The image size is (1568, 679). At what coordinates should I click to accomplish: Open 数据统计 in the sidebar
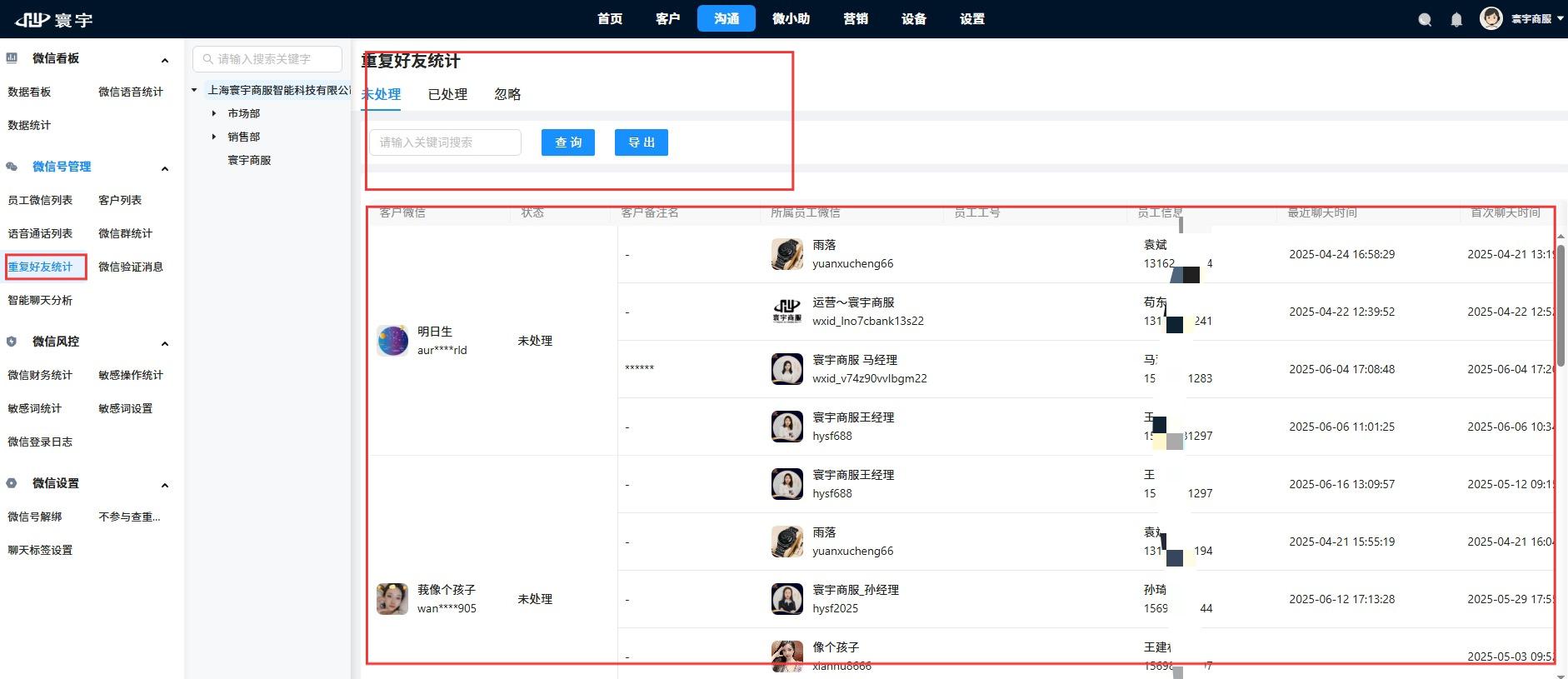29,125
